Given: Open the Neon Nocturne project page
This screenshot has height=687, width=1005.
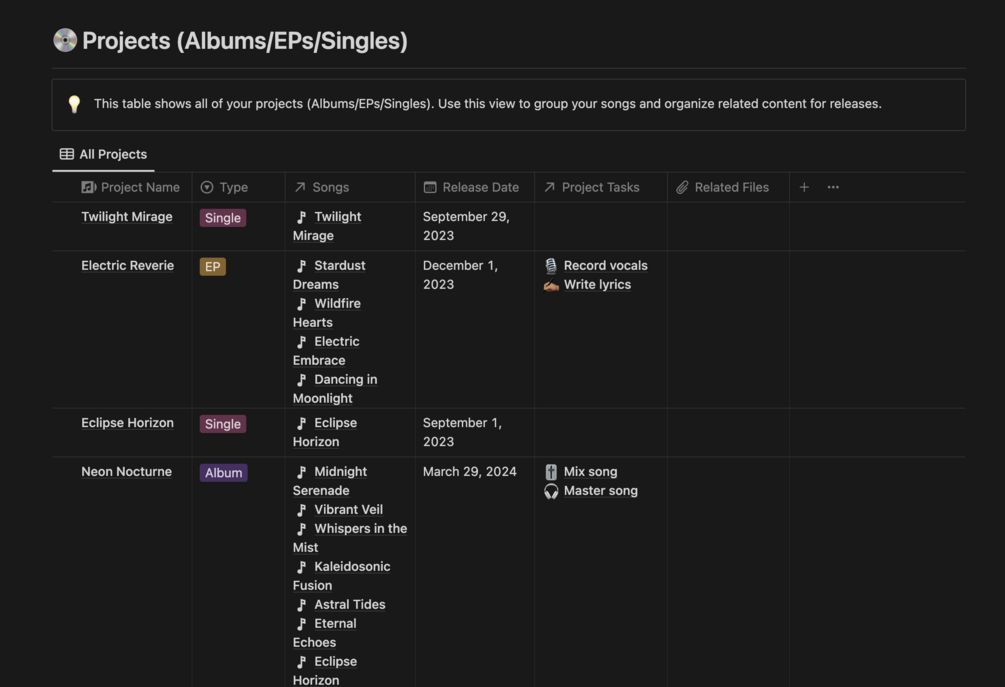Looking at the screenshot, I should click(x=126, y=472).
